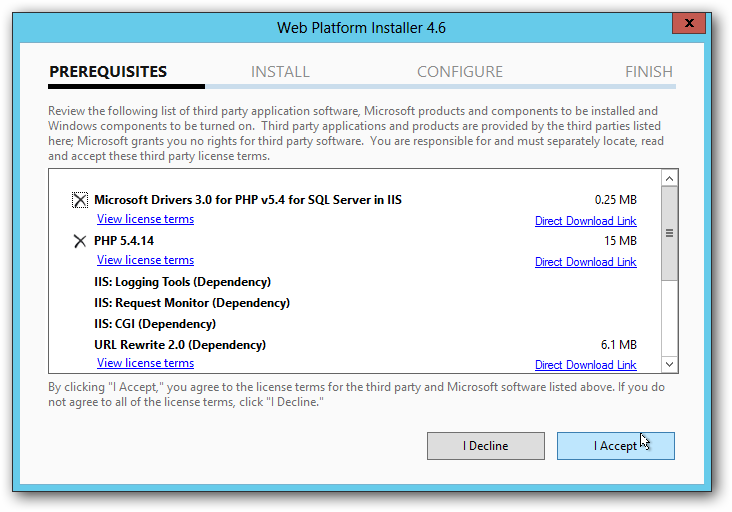Screen dimensions: 732x512
Task: Select IIS: Request Monitor (Dependency) row
Action: click(x=192, y=303)
